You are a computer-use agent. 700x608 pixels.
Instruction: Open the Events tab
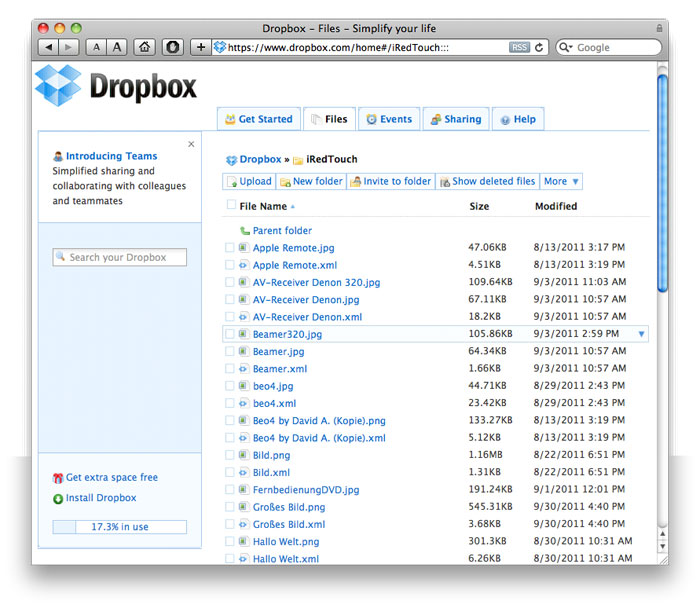[x=389, y=119]
